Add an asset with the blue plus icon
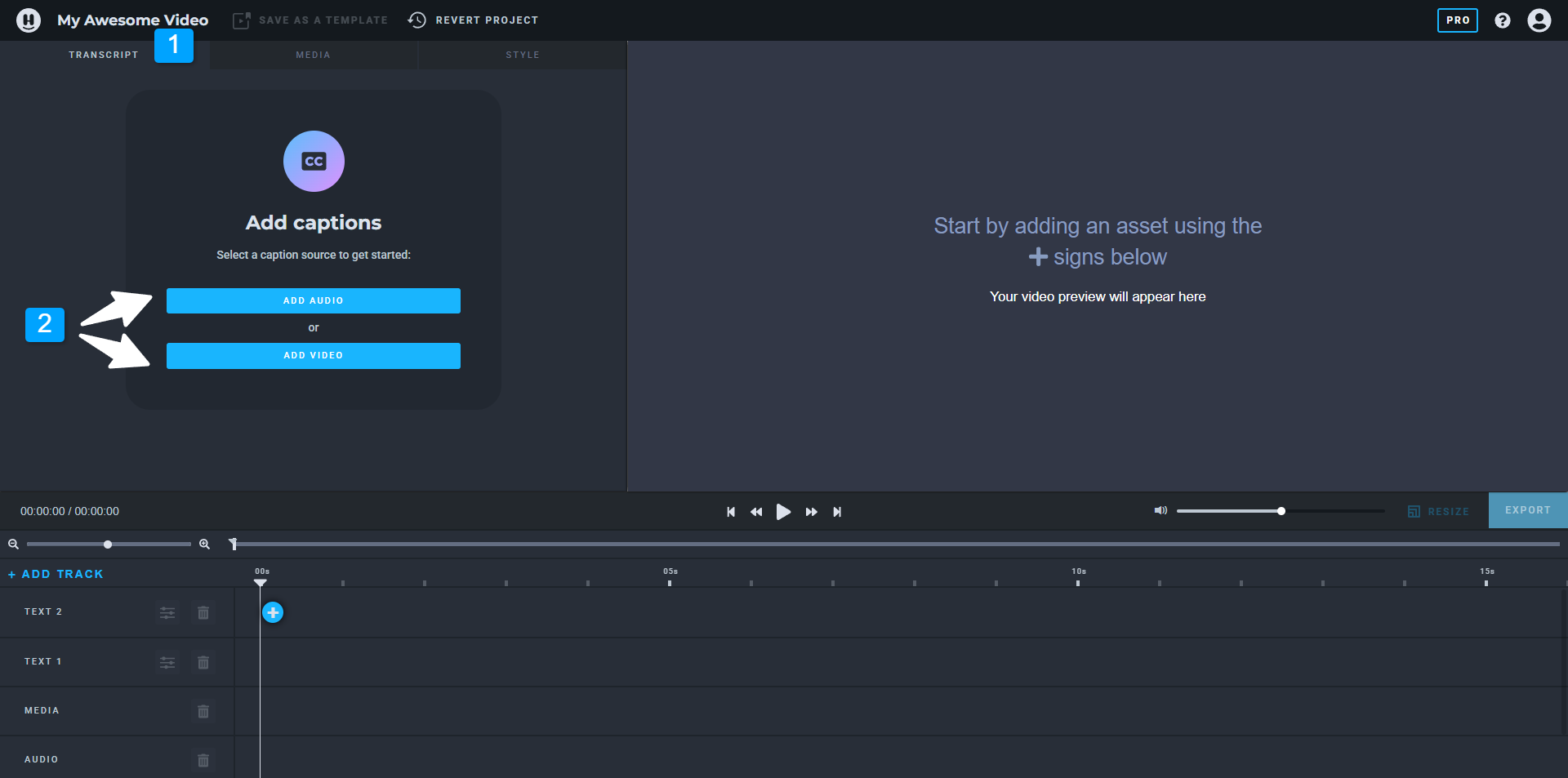 coord(273,612)
